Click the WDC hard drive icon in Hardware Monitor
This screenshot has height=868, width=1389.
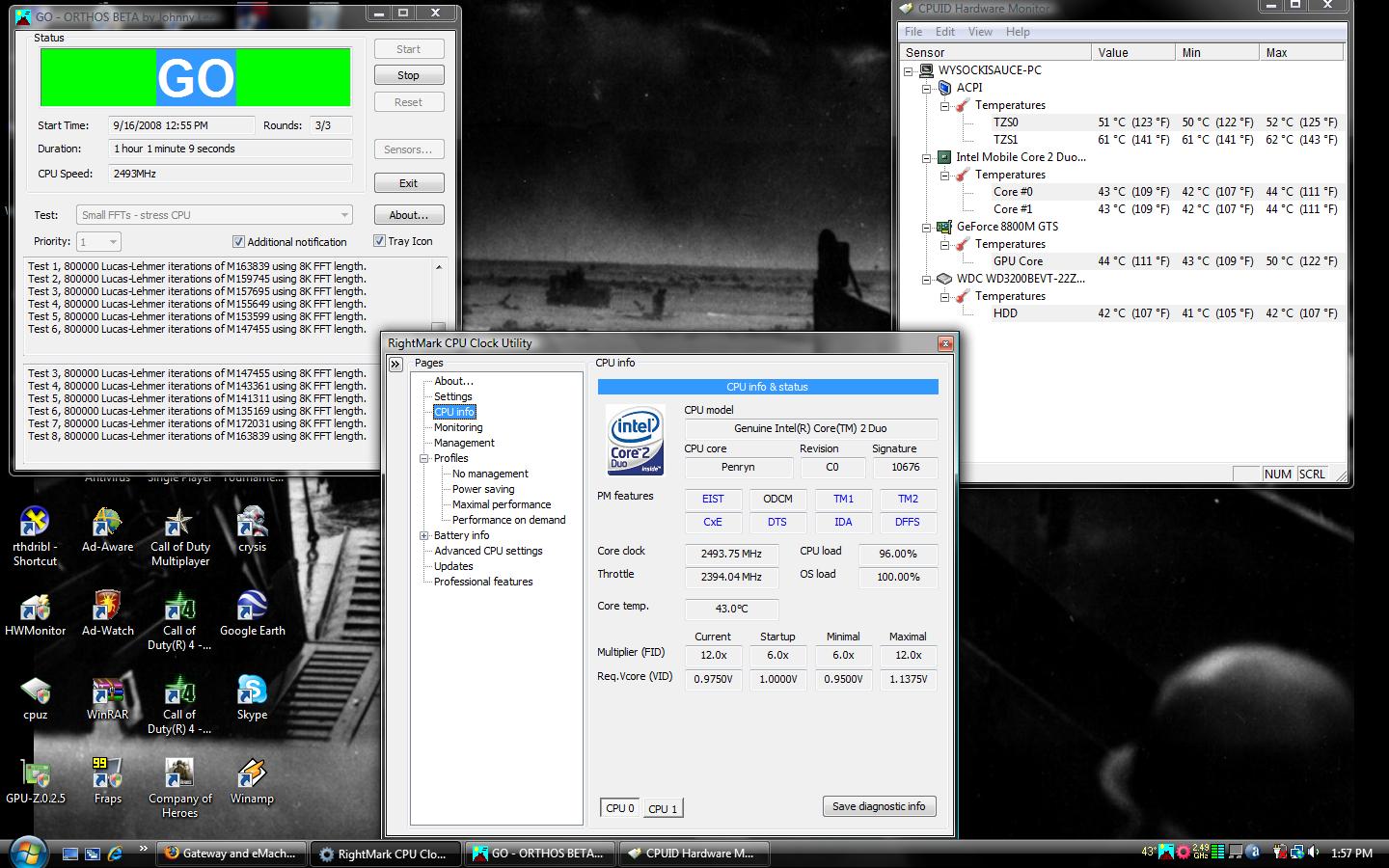(944, 279)
